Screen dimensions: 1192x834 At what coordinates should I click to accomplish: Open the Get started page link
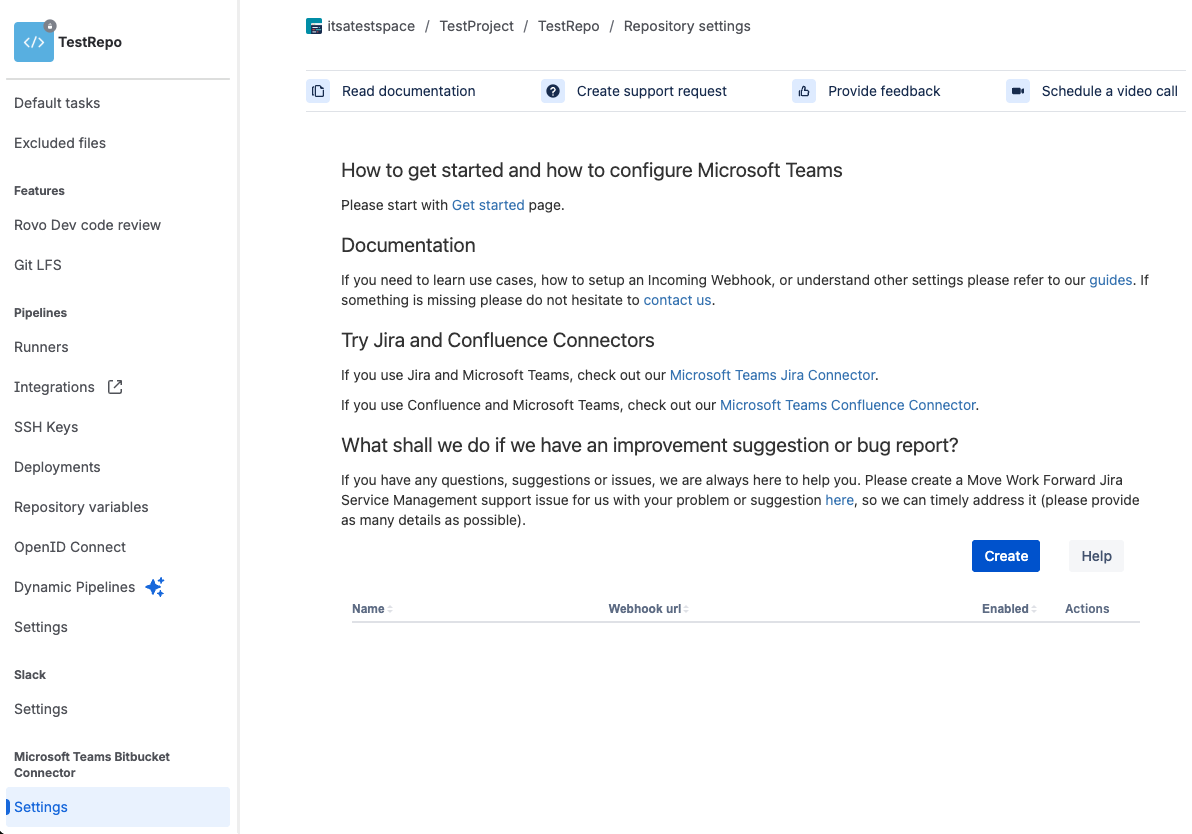(488, 205)
